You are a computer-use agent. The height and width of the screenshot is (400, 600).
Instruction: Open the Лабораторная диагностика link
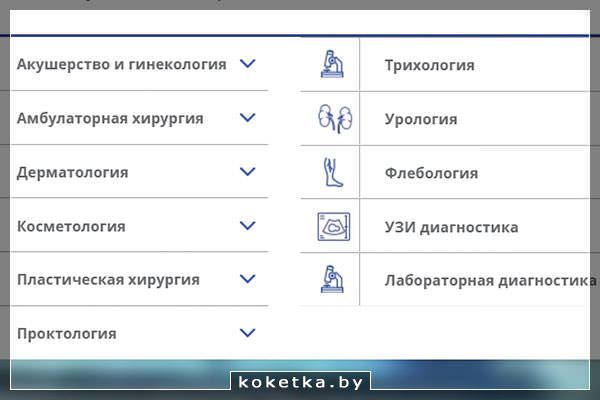491,280
